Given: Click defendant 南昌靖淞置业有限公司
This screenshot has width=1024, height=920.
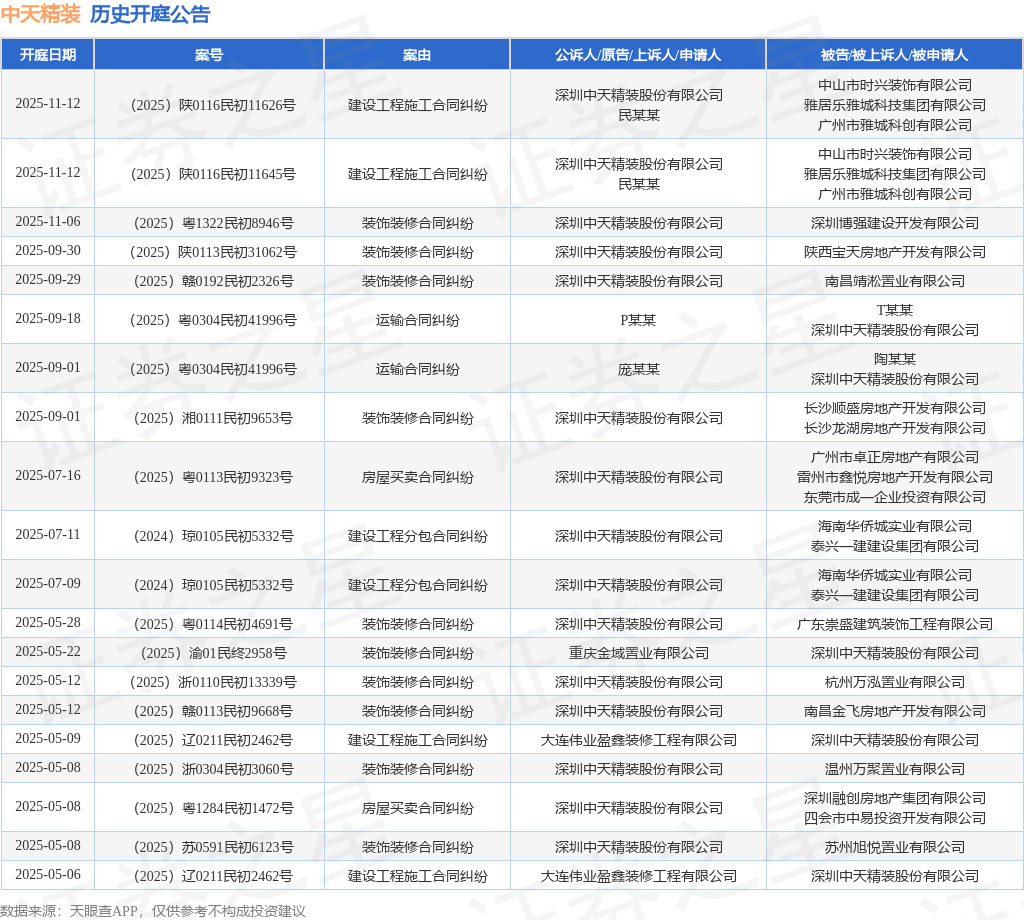Looking at the screenshot, I should pos(895,281).
